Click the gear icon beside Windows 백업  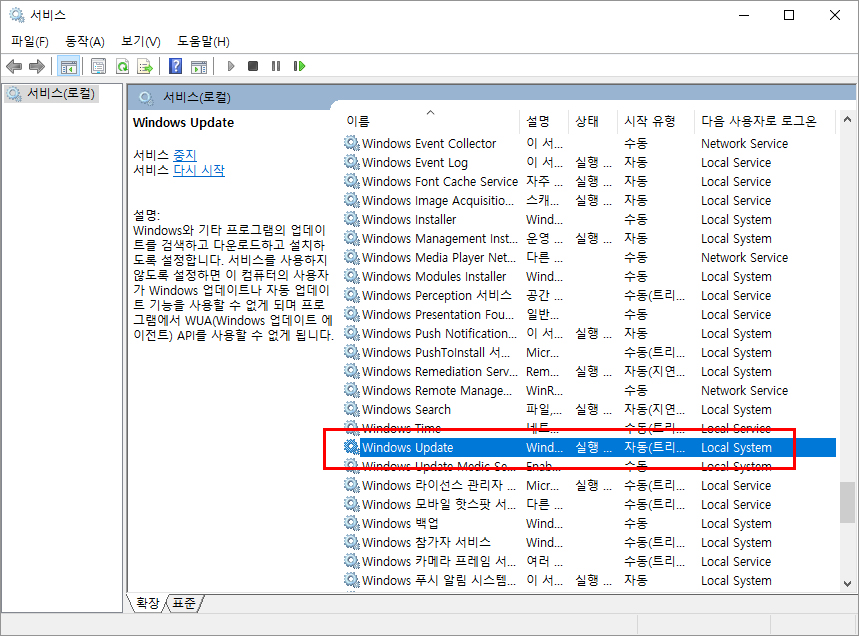tap(351, 523)
